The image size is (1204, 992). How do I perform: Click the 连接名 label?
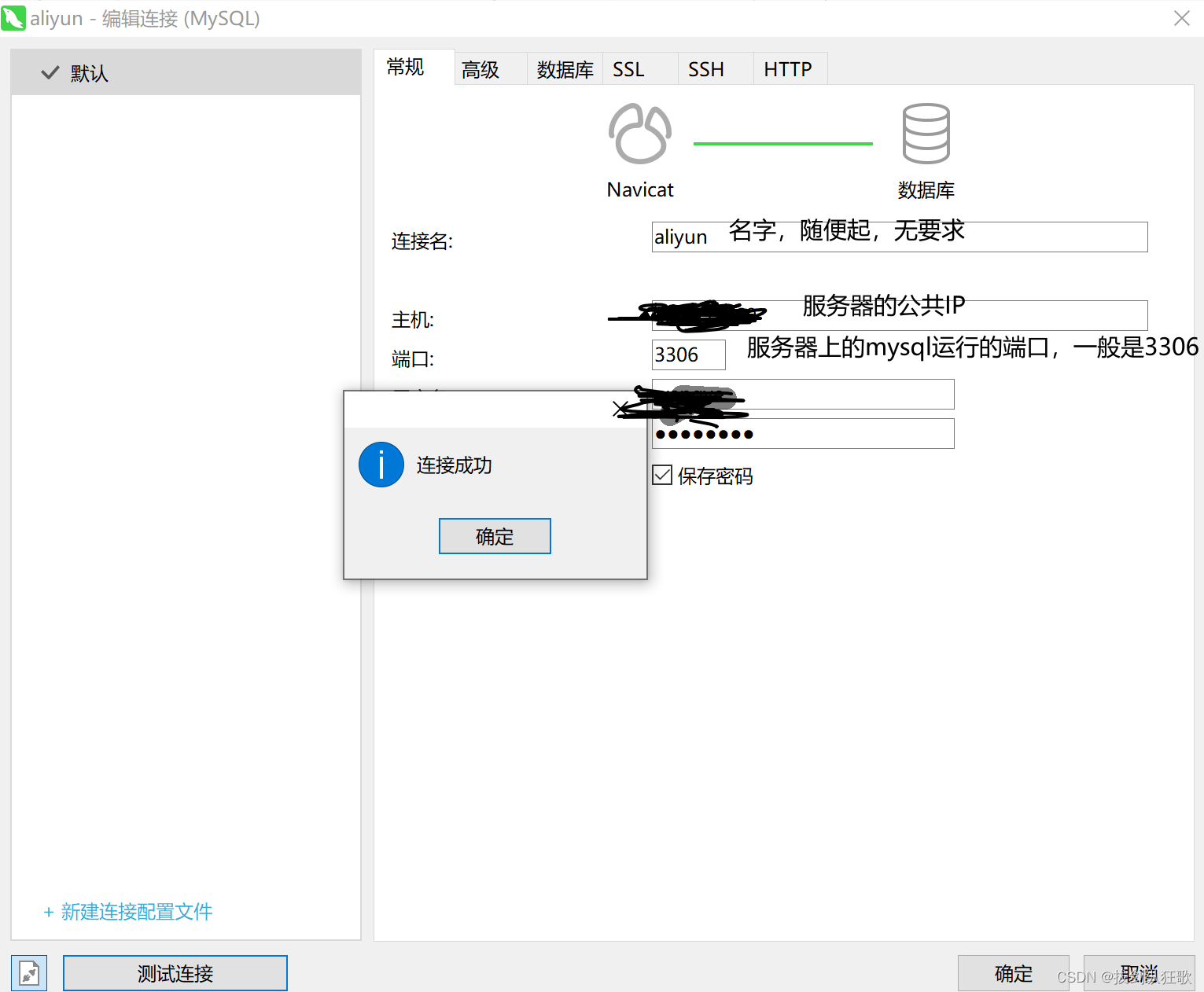pos(422,241)
